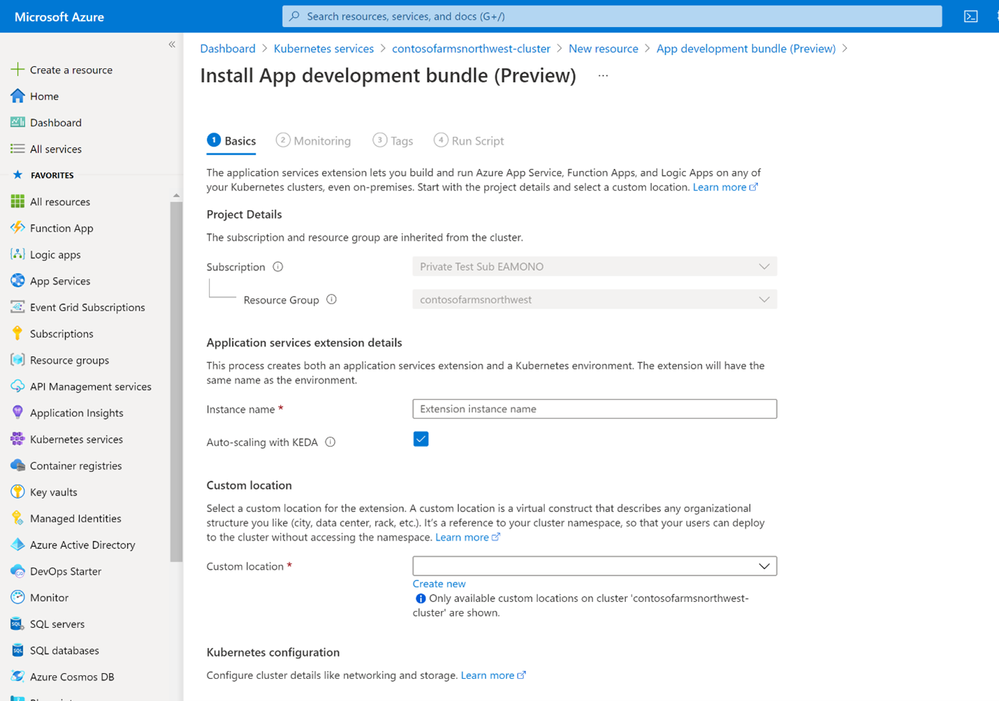Expand the Resource Group dropdown
The image size is (999, 701).
[x=594, y=300]
